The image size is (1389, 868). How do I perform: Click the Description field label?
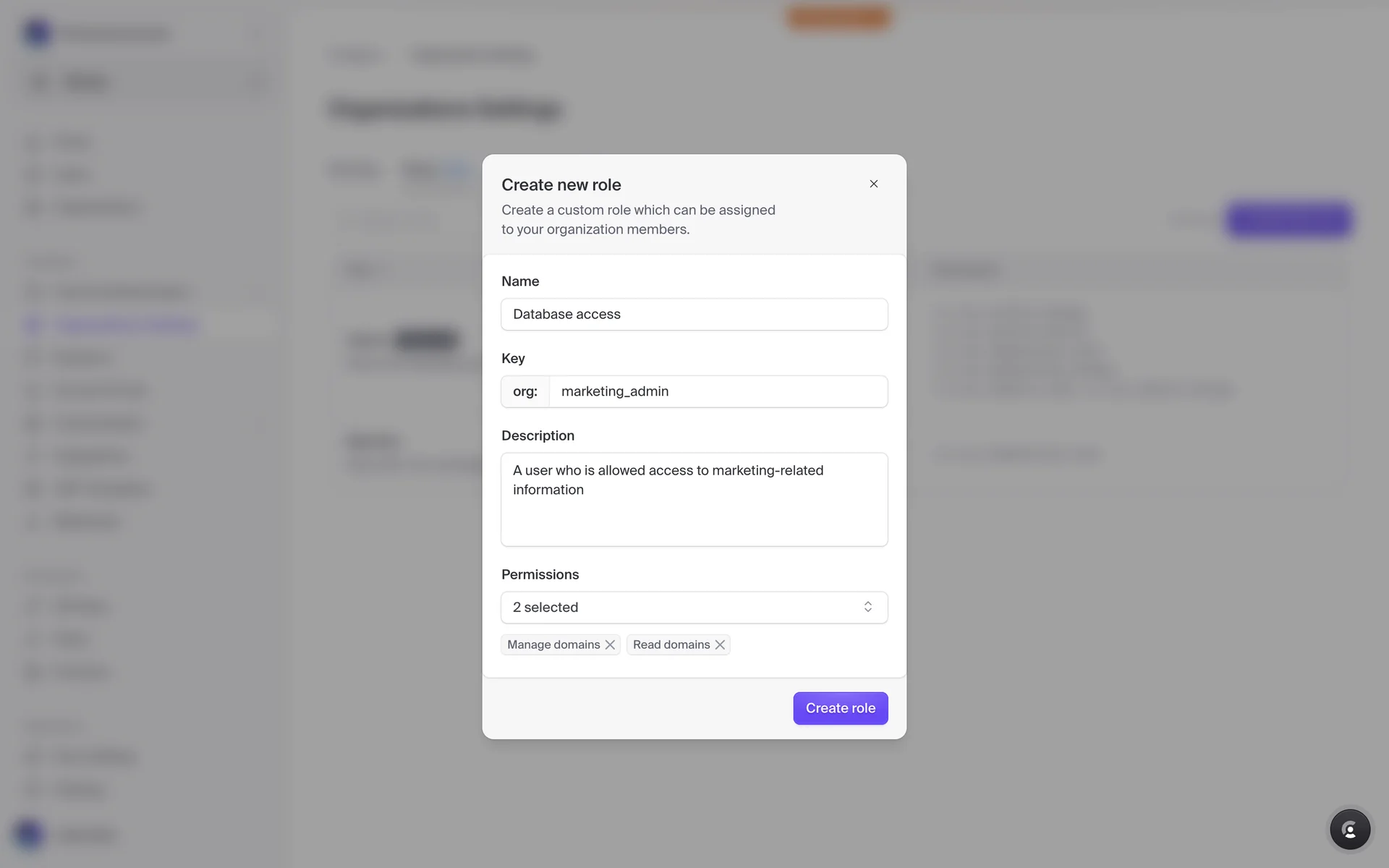pos(538,435)
